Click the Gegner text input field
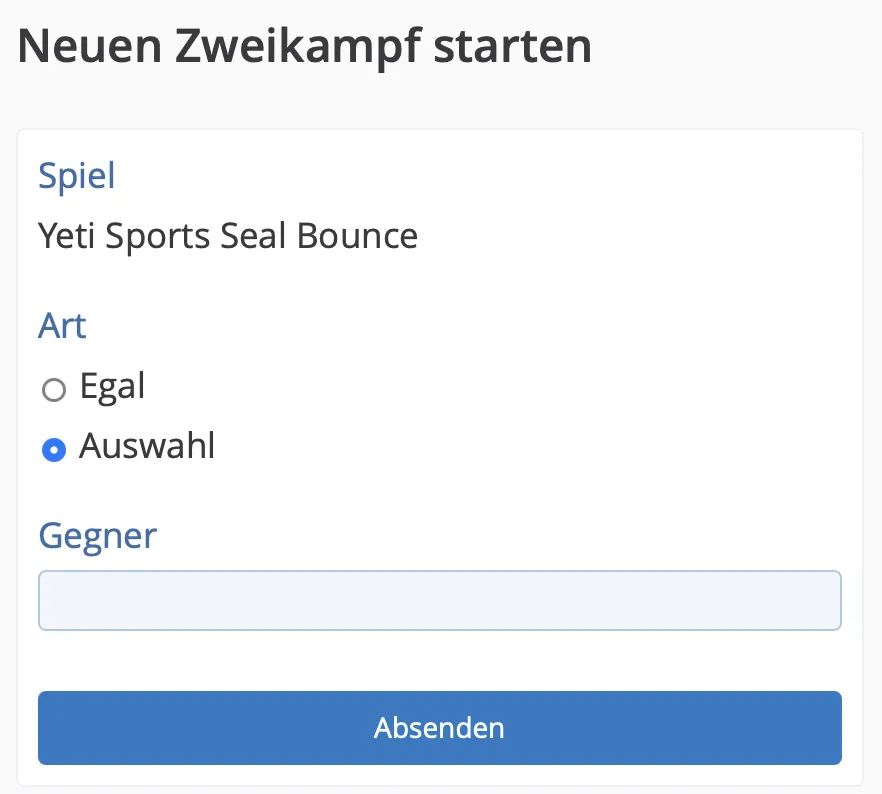 440,600
